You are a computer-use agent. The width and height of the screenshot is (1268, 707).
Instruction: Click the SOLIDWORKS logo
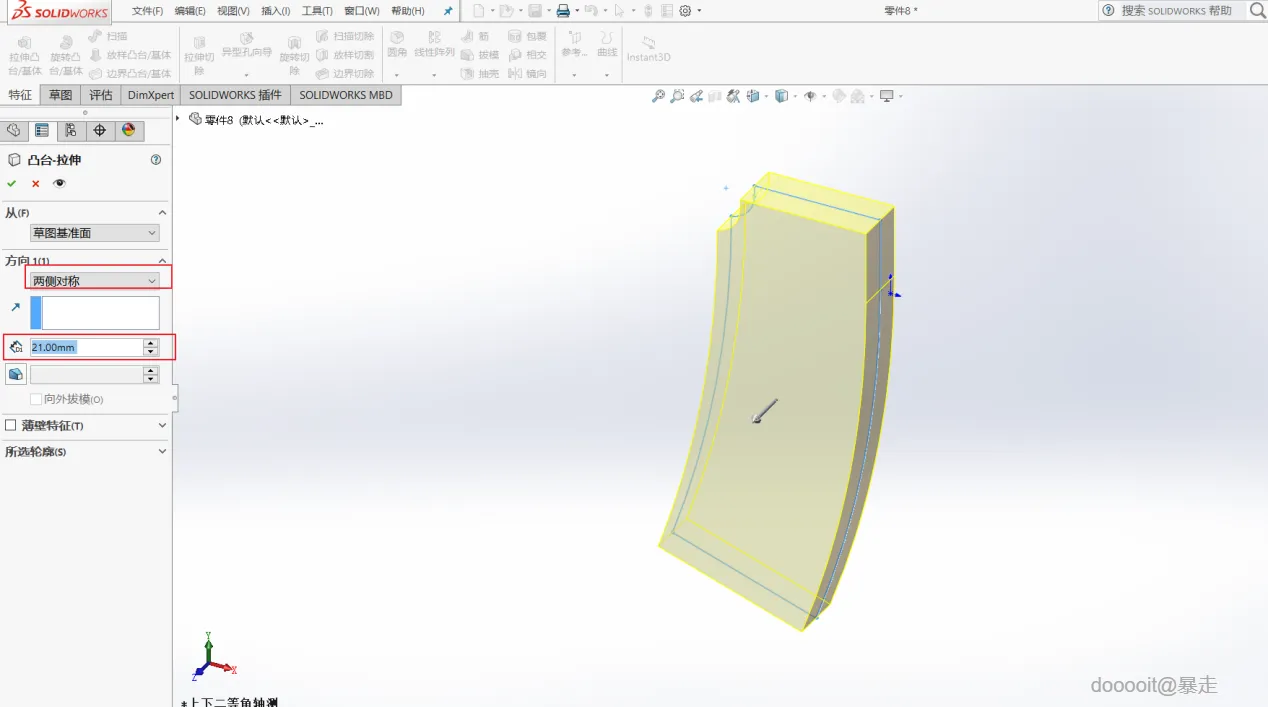point(59,12)
